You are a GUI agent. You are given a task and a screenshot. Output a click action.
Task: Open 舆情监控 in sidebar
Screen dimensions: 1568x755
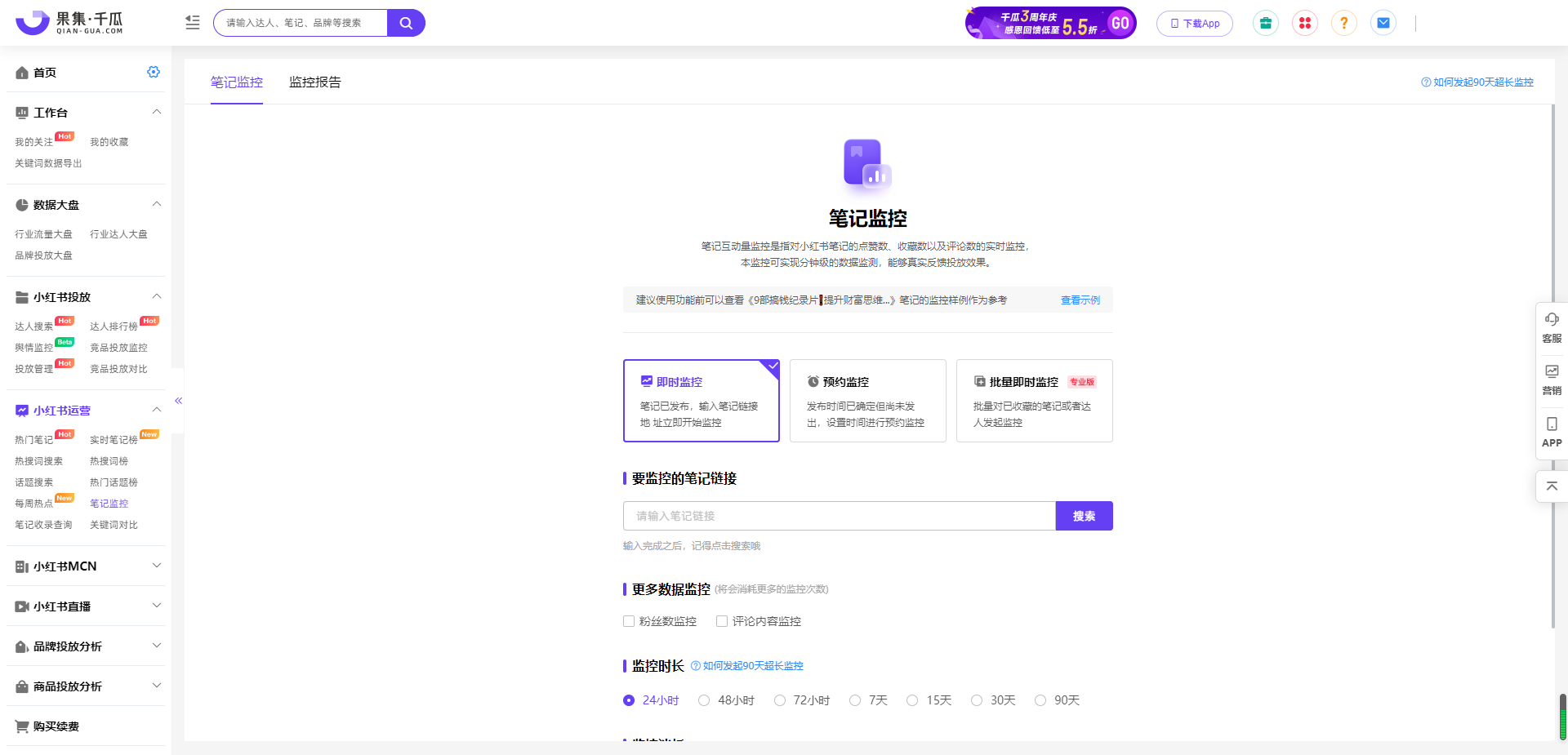(34, 348)
